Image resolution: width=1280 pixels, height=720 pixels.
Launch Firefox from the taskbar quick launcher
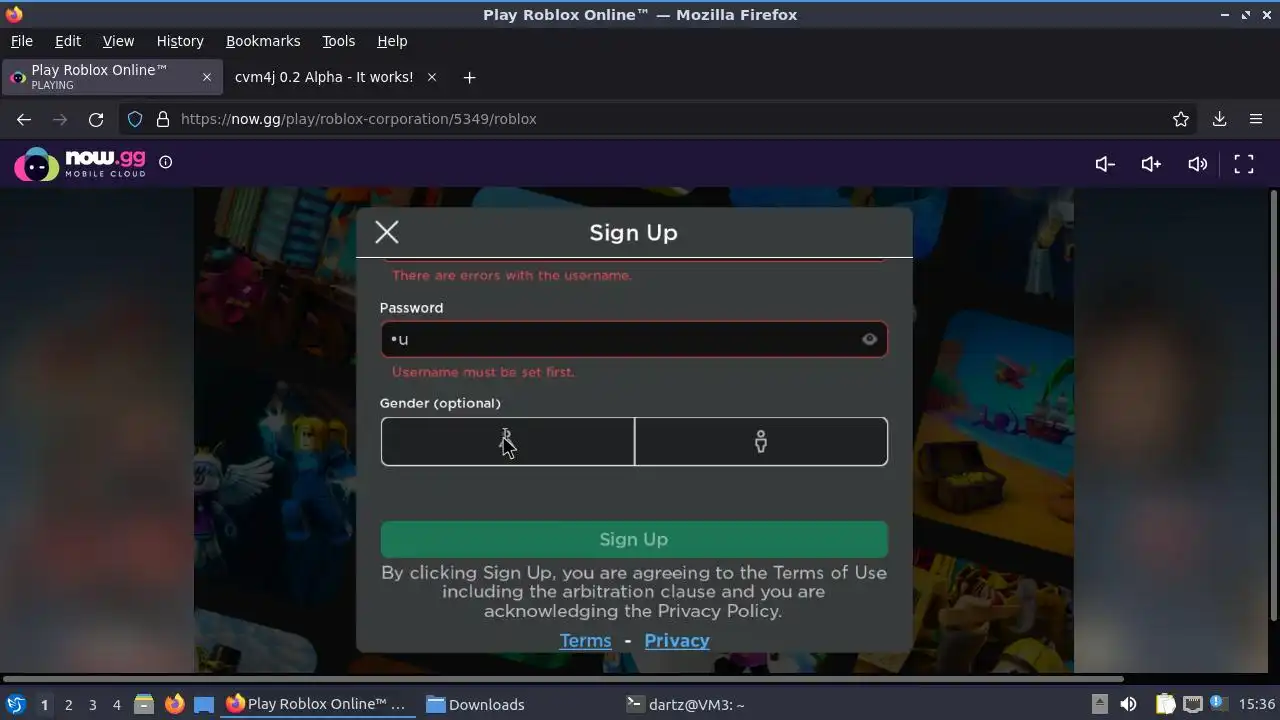click(174, 704)
